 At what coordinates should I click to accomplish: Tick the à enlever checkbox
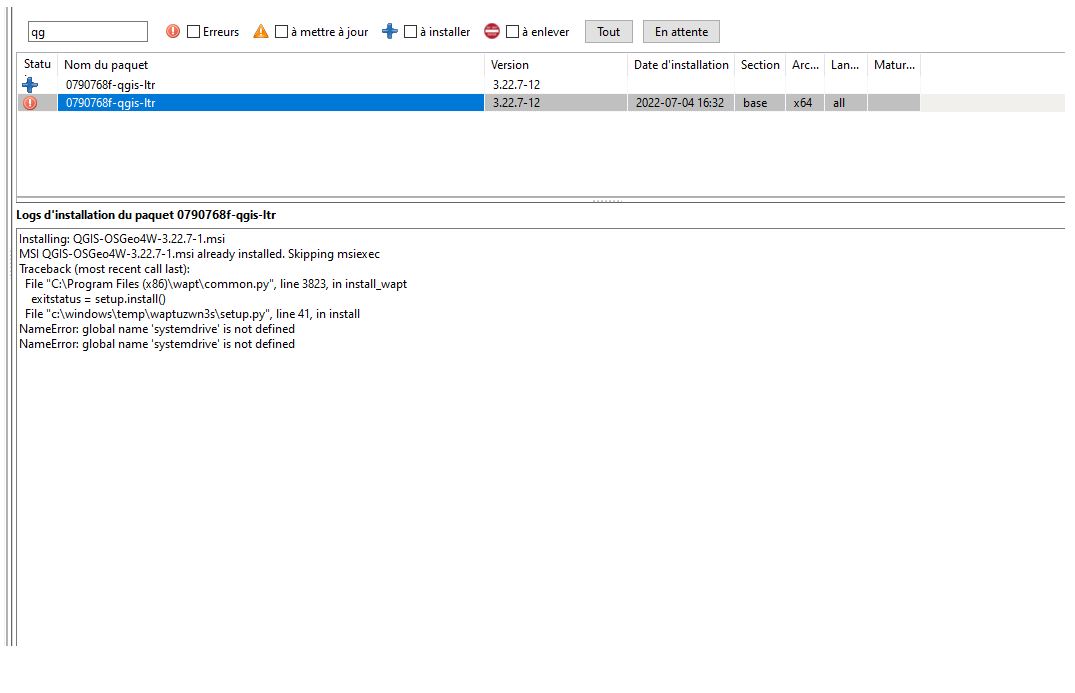point(512,32)
